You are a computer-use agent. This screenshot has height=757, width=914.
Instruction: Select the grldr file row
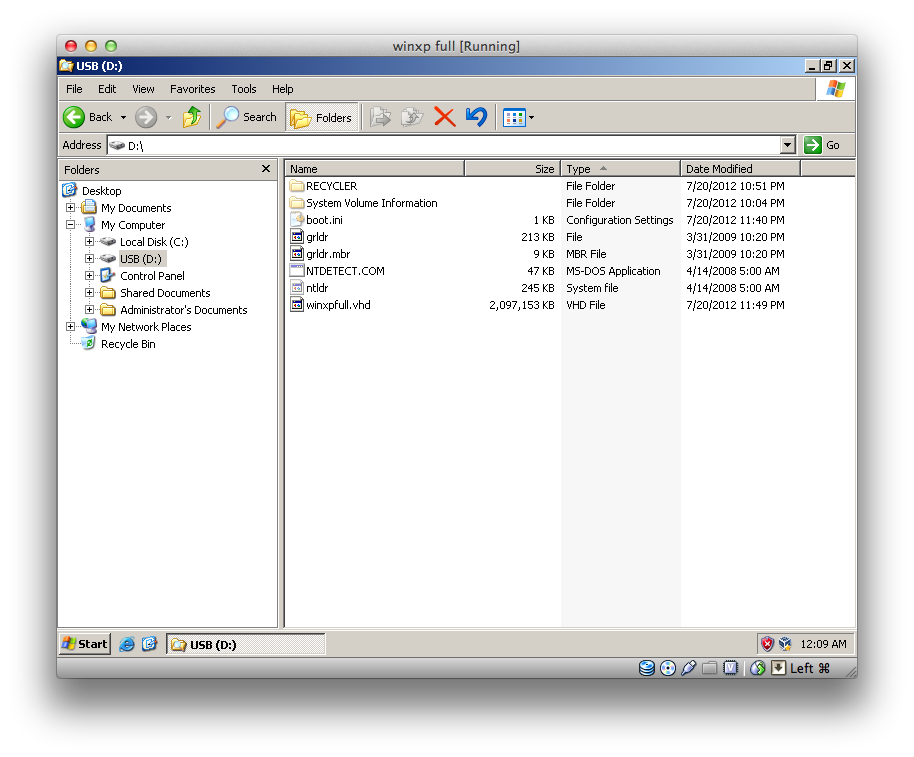(x=317, y=237)
